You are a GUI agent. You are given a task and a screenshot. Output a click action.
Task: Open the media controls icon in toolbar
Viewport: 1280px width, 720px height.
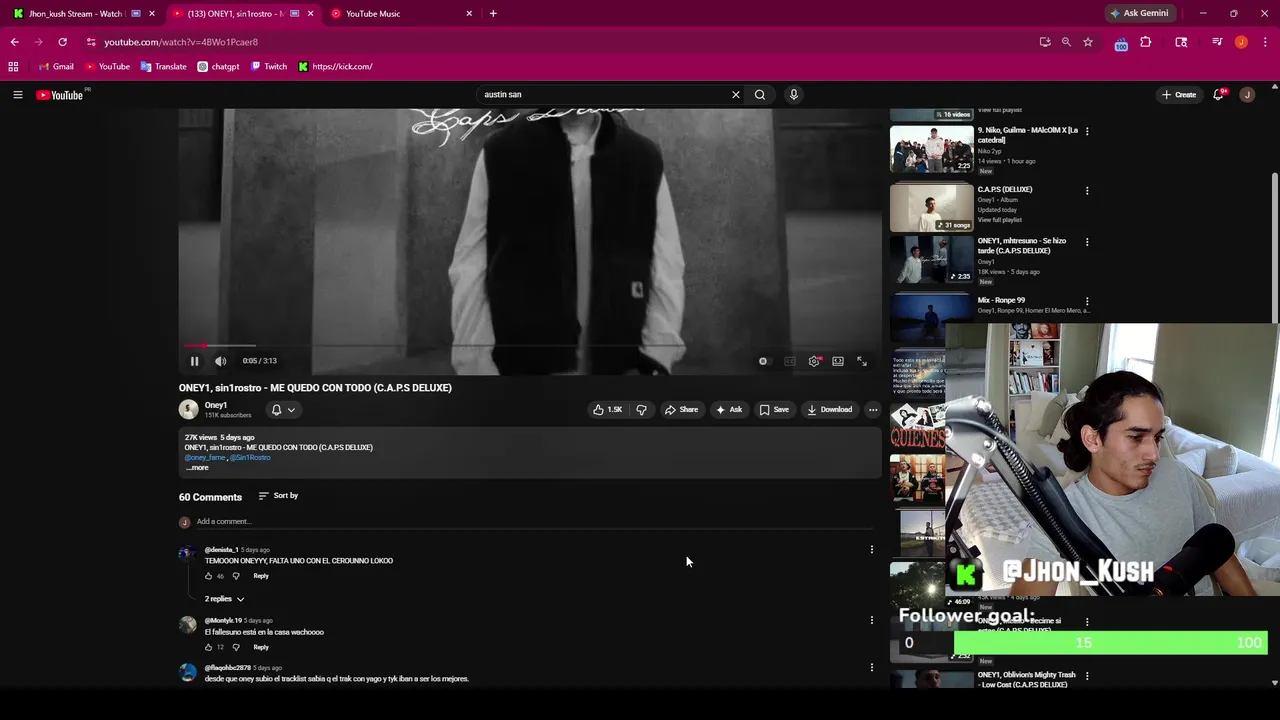click(1217, 42)
